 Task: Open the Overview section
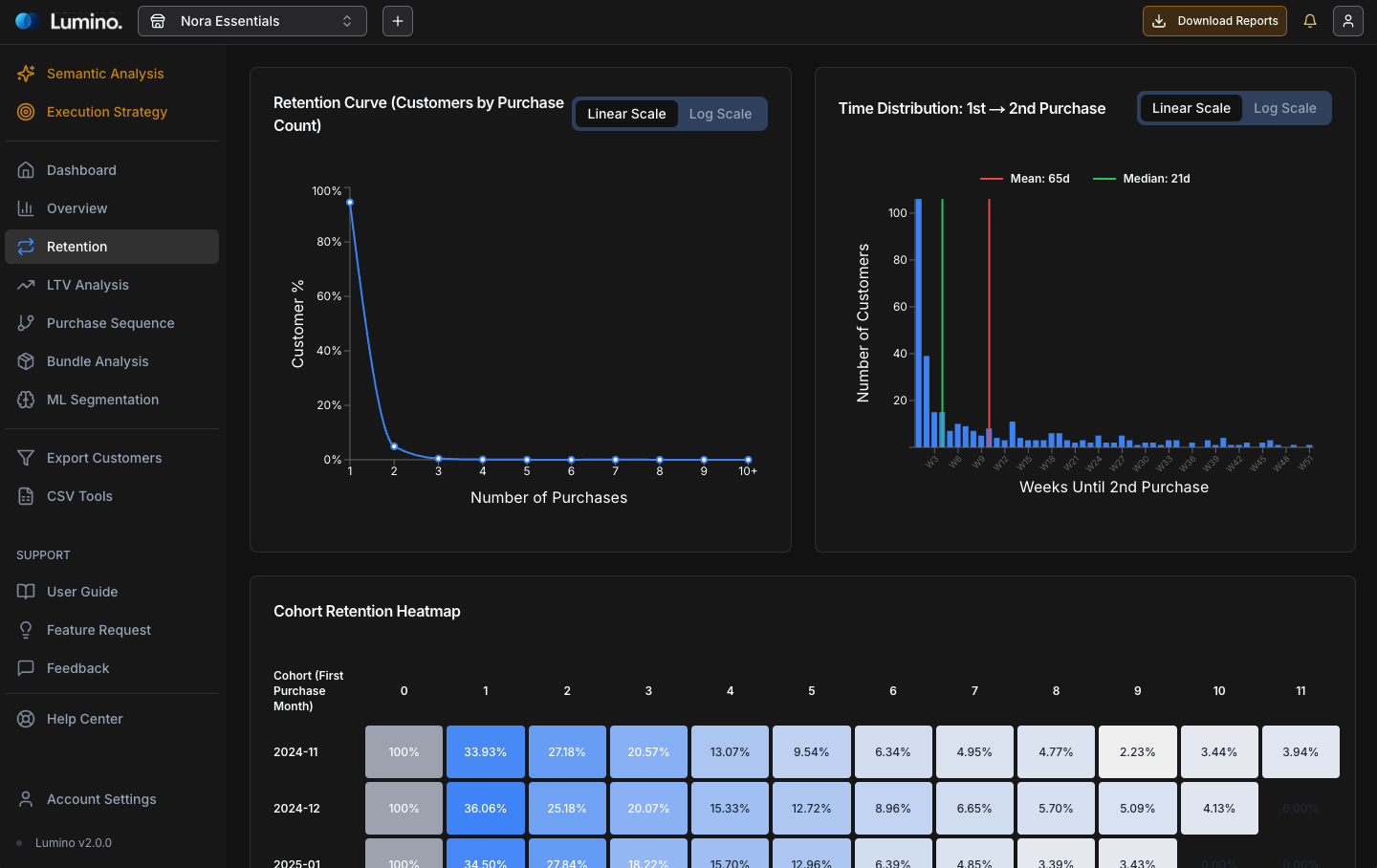tap(76, 208)
